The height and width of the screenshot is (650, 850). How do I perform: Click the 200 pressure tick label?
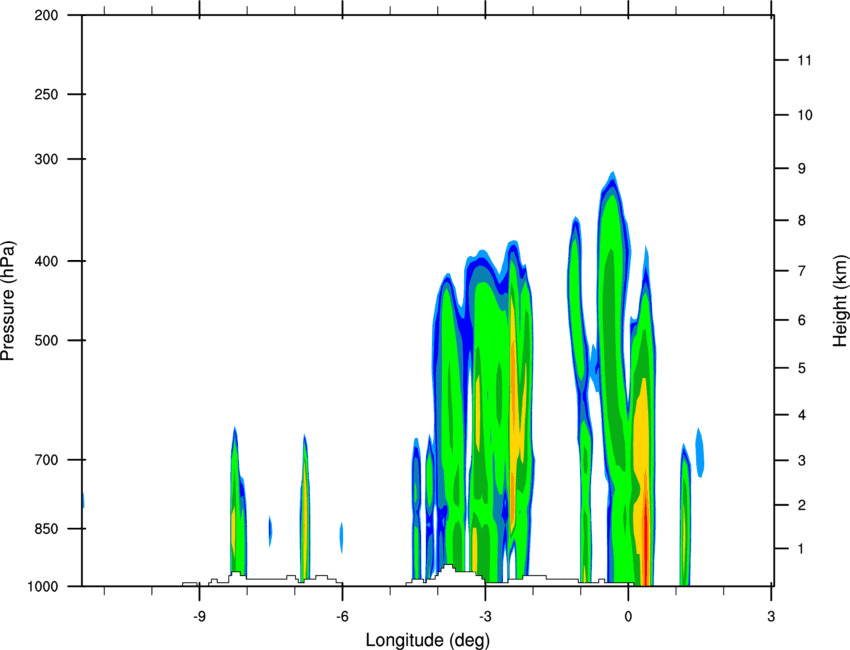pos(46,15)
